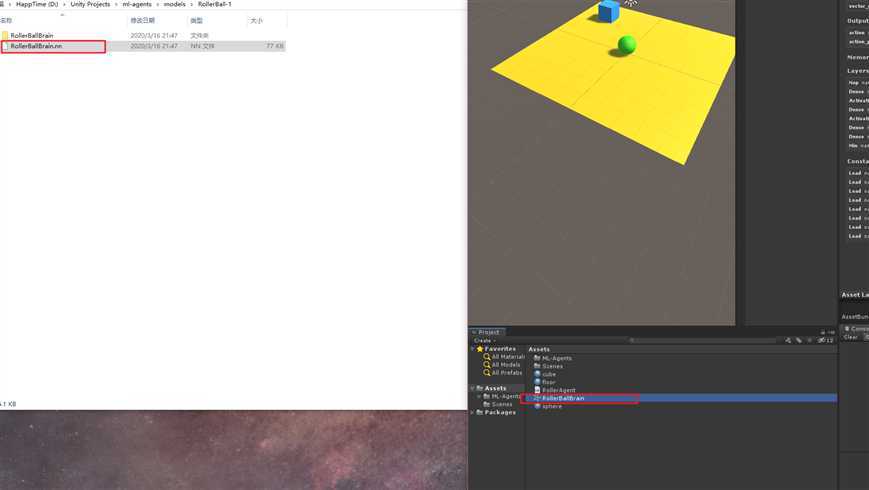The height and width of the screenshot is (490, 869).
Task: Select the Packages folder in the tree
Action: tap(496, 412)
